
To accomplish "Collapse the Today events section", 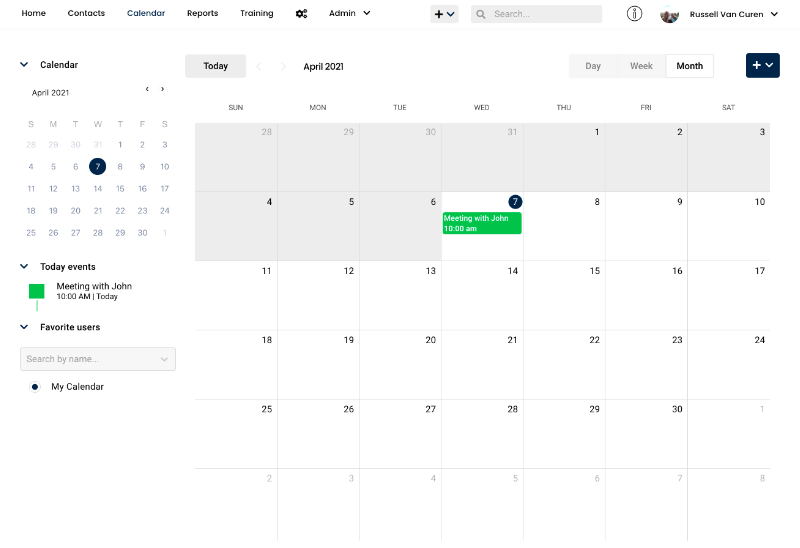I will coord(24,267).
